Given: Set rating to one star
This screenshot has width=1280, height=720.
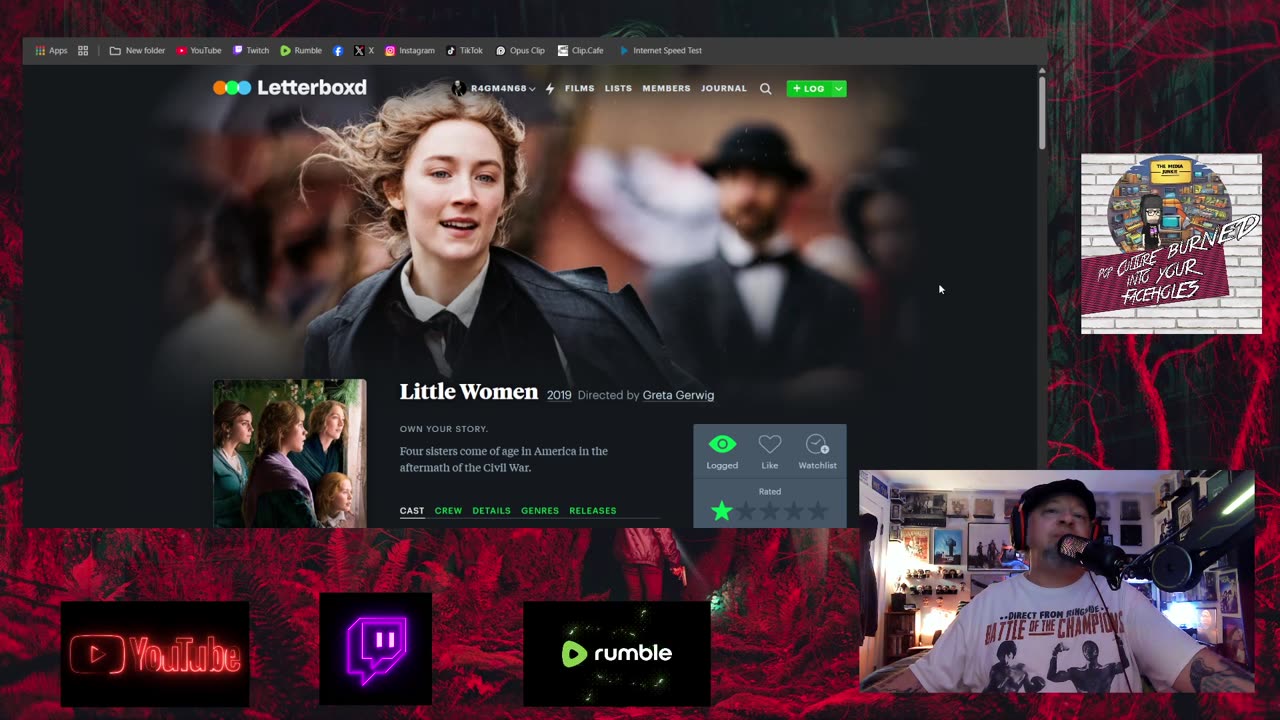Looking at the screenshot, I should click(x=721, y=511).
